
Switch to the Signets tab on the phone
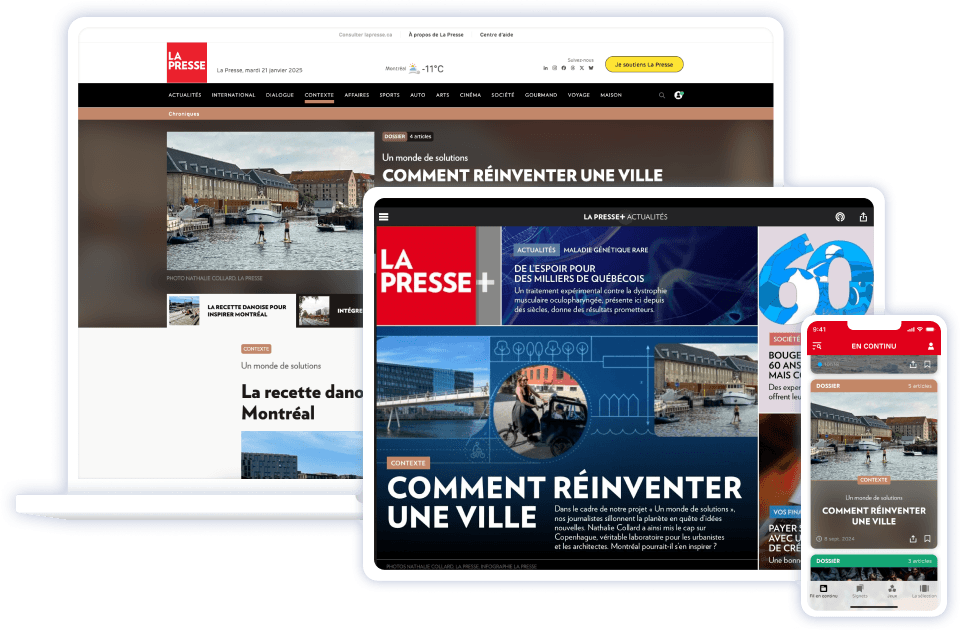pyautogui.click(x=860, y=589)
